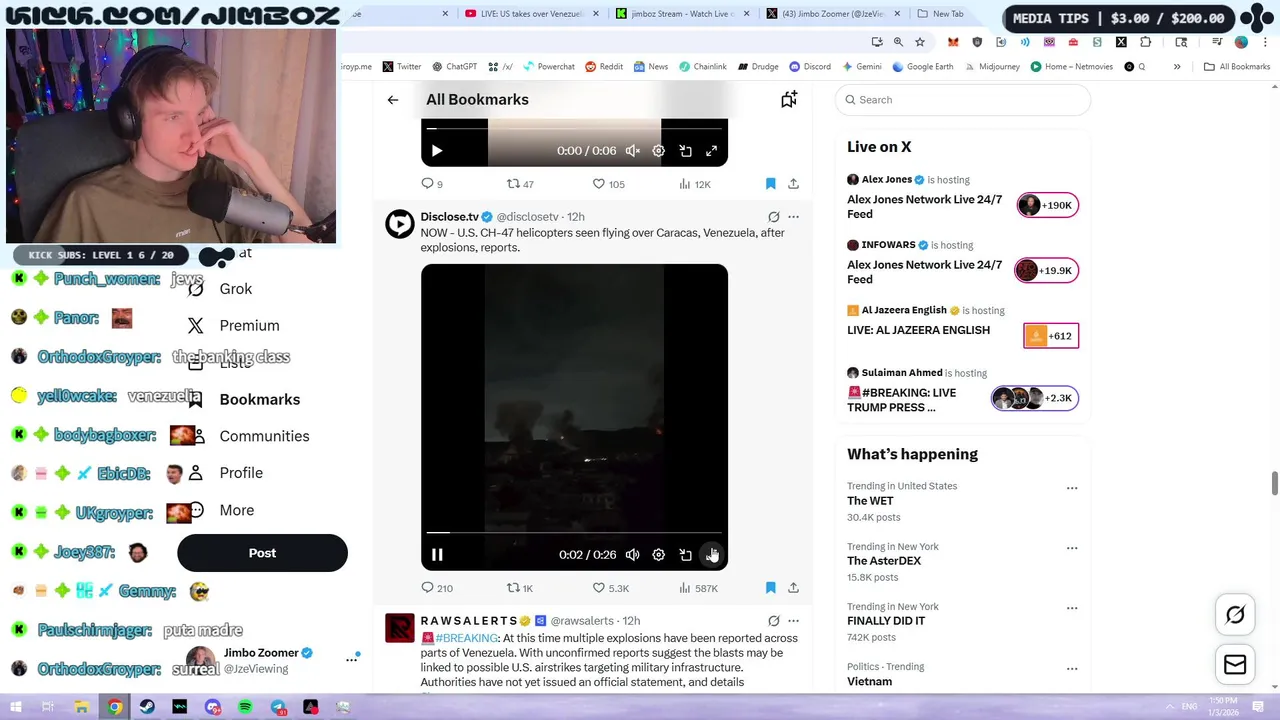Open the #BREAKING hashtag link
Screen dimensions: 1280x720
click(x=466, y=638)
